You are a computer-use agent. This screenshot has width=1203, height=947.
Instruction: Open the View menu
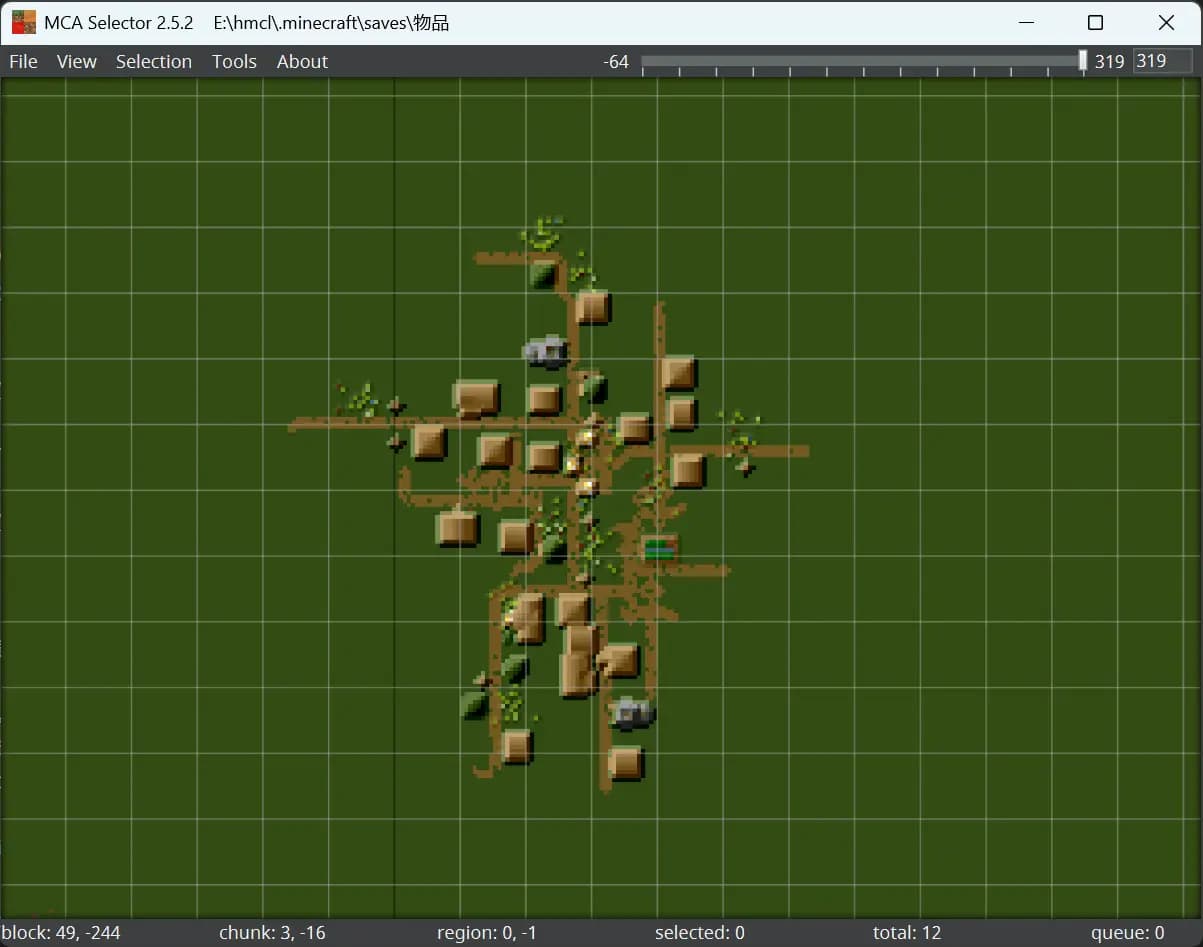click(76, 61)
